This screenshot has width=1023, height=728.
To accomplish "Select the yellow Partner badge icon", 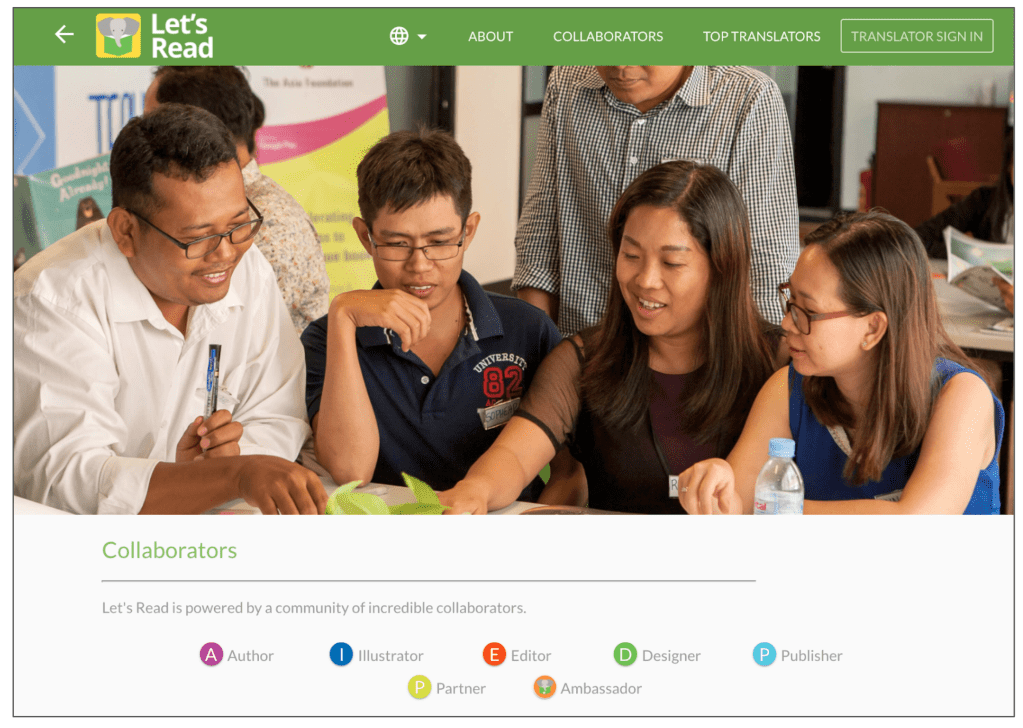I will coord(420,687).
